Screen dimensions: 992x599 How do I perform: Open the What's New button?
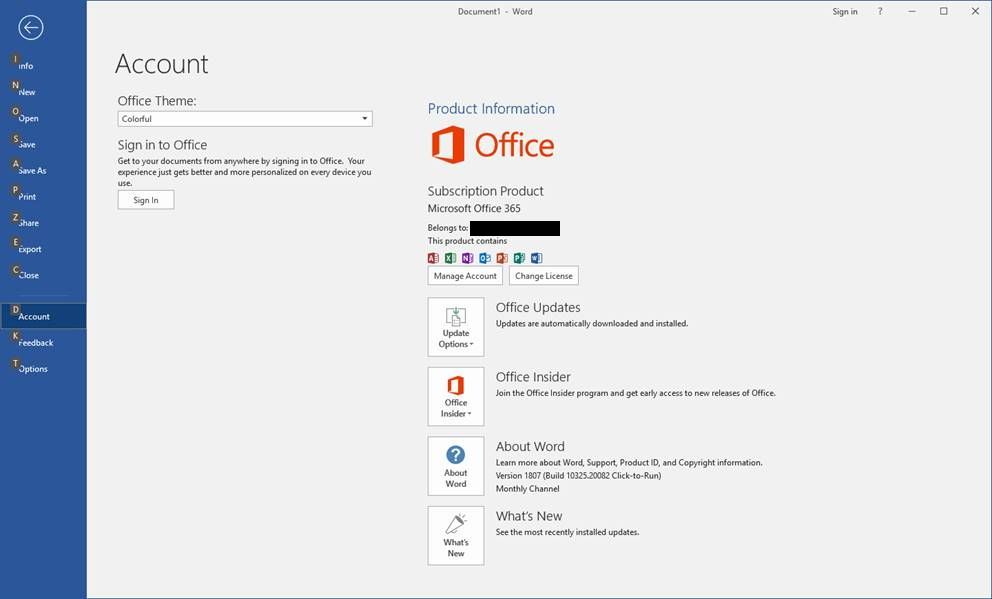456,536
